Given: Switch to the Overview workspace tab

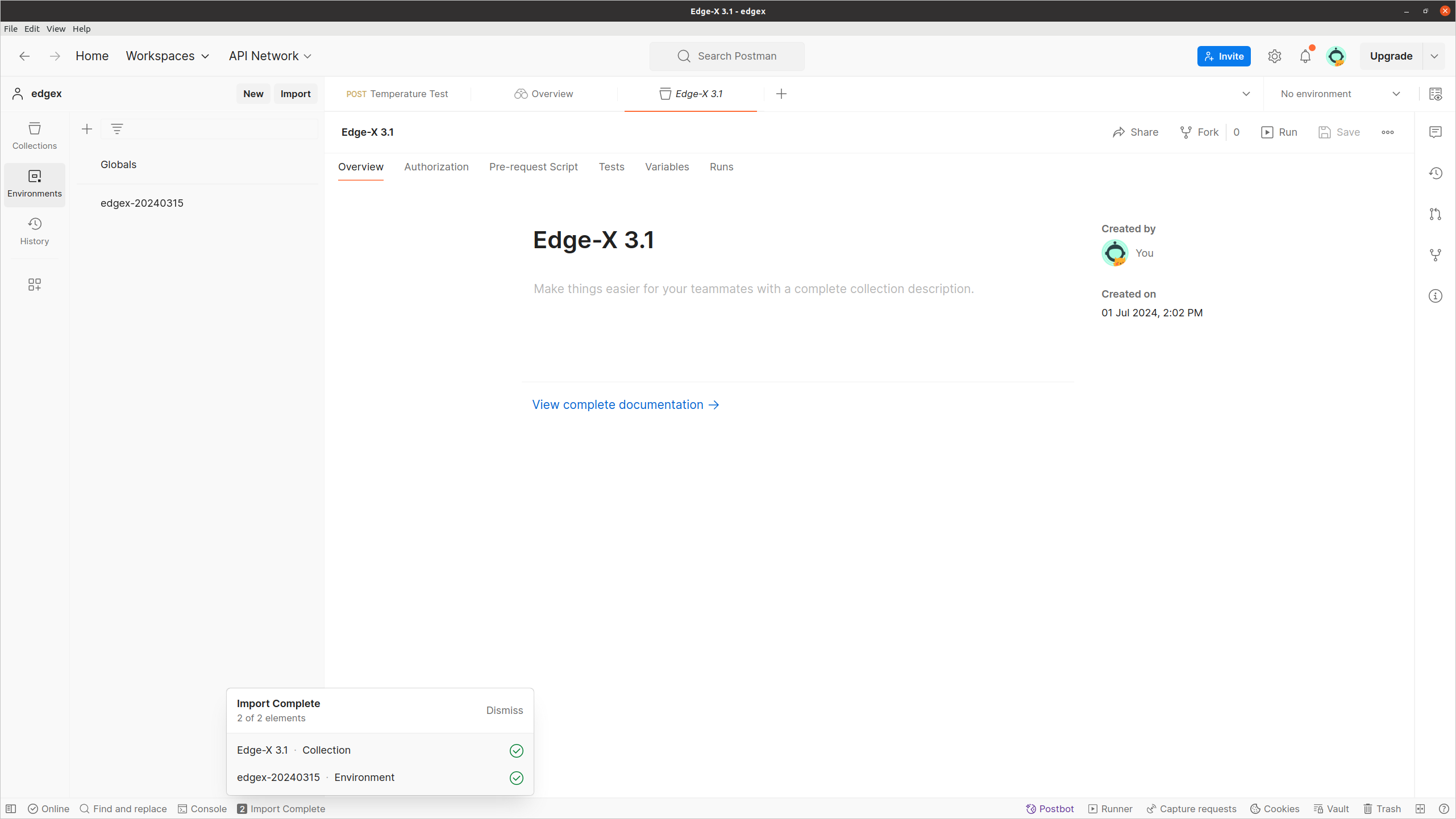Looking at the screenshot, I should [x=544, y=94].
